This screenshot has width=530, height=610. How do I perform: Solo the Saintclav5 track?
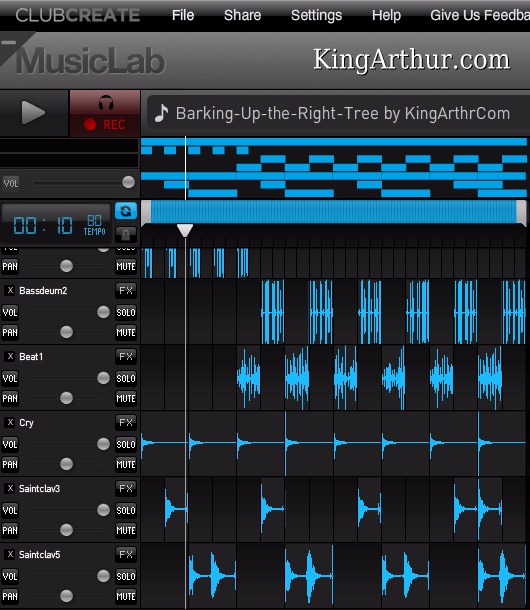click(126, 577)
